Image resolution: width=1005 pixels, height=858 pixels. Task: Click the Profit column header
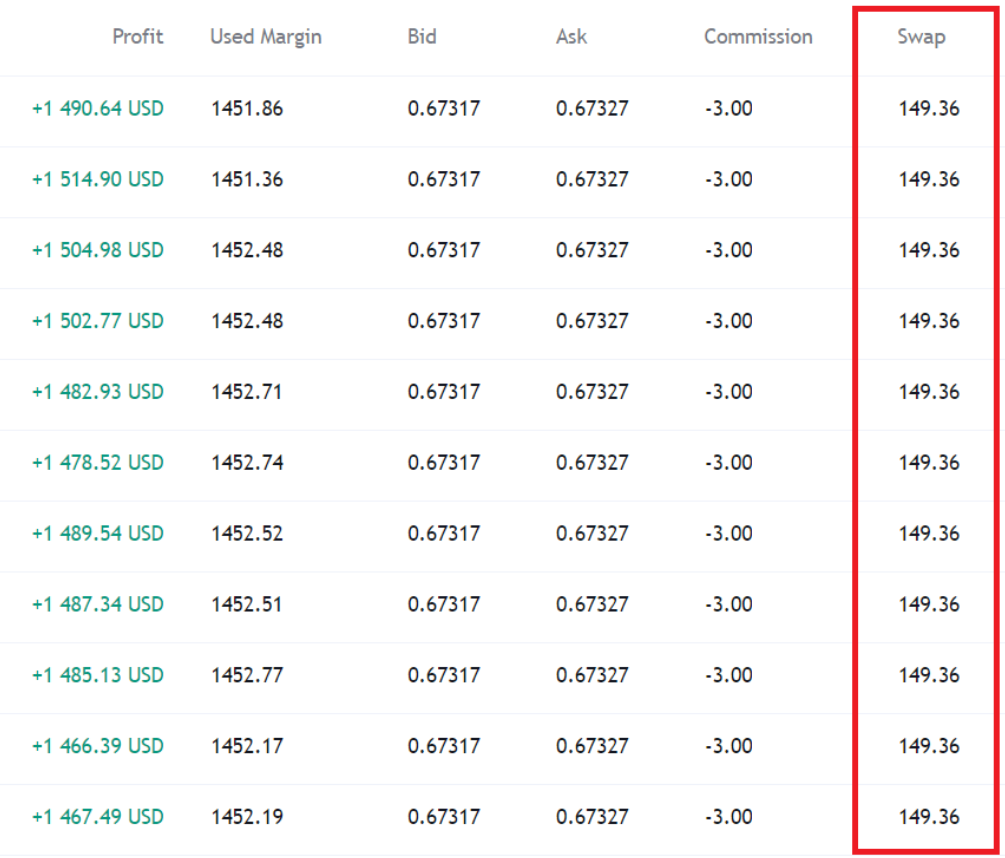[137, 37]
